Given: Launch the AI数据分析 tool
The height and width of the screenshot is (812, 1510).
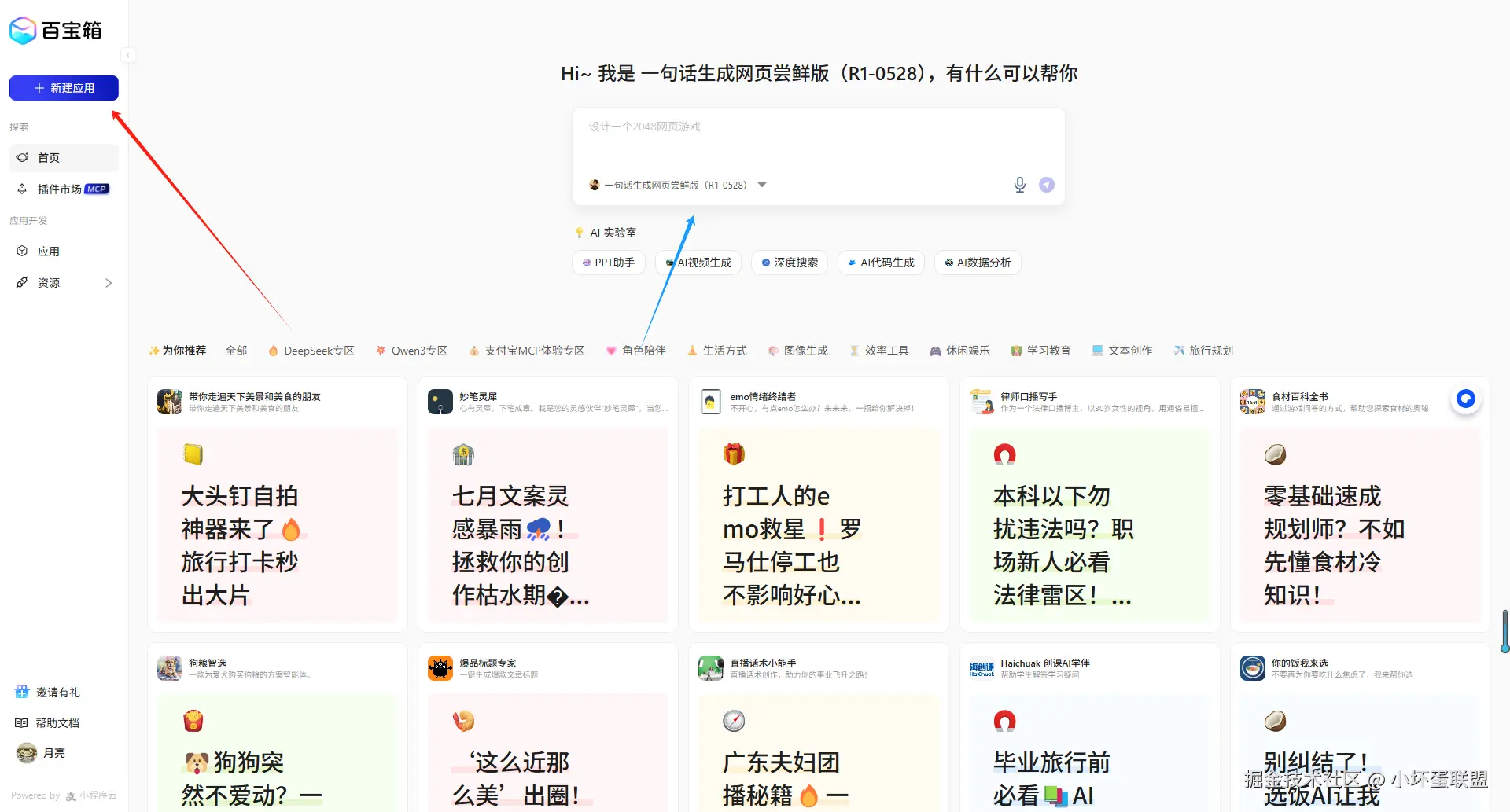Looking at the screenshot, I should tap(978, 263).
